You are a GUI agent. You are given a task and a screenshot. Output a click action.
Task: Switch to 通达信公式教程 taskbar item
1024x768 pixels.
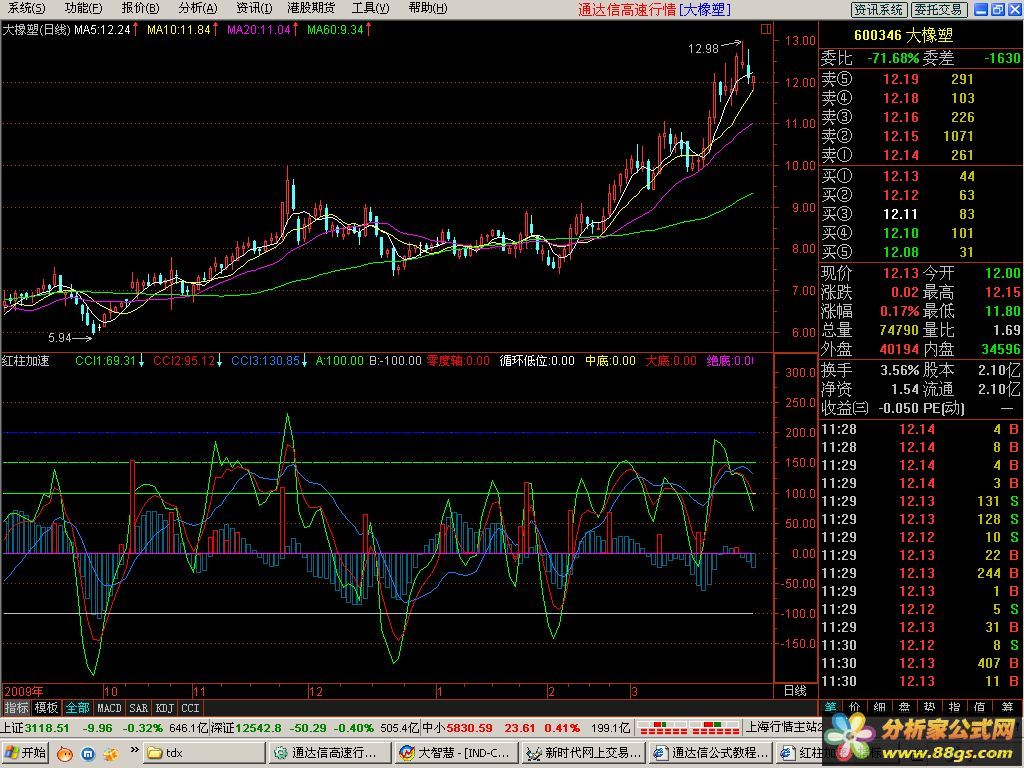pos(711,753)
